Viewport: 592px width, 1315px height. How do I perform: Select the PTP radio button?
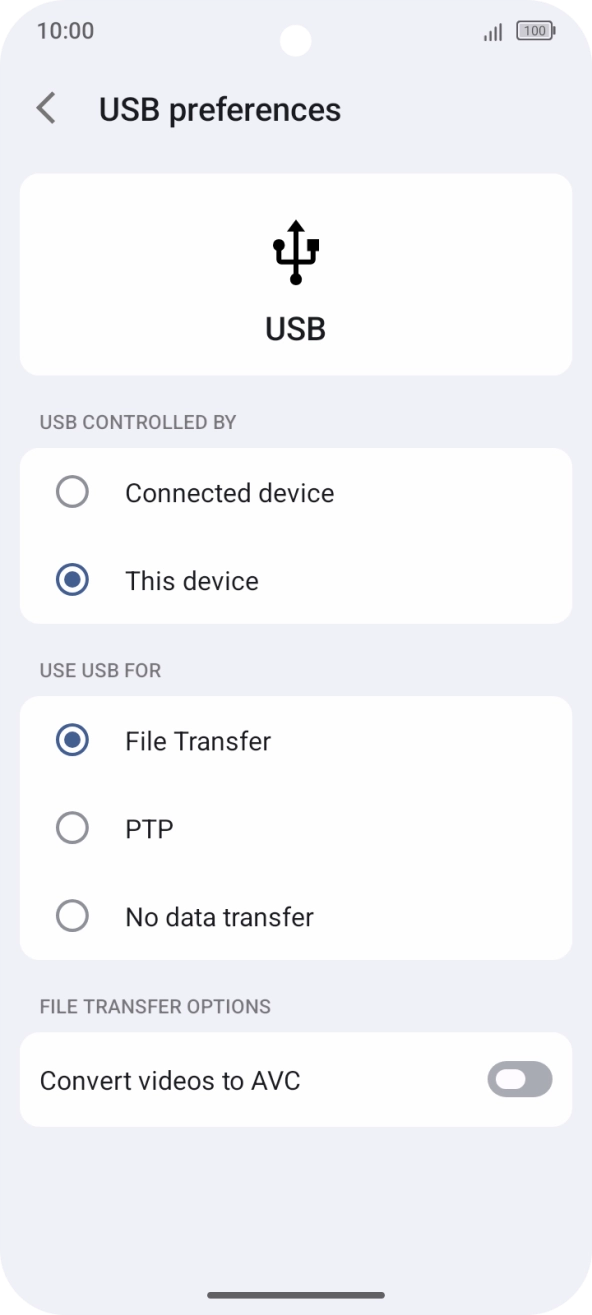coord(72,828)
